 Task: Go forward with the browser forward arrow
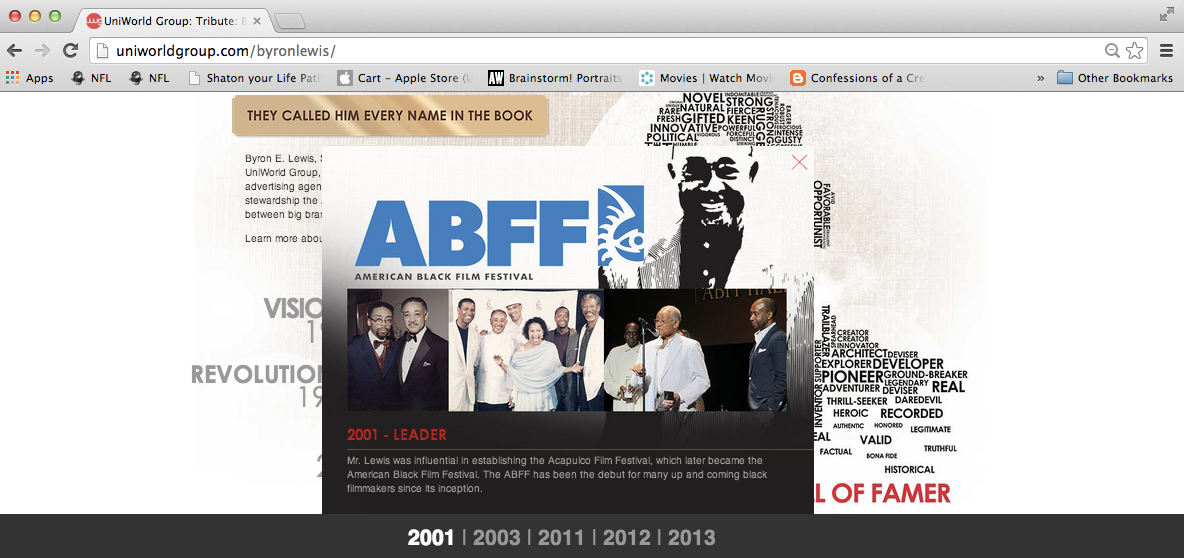tap(42, 51)
